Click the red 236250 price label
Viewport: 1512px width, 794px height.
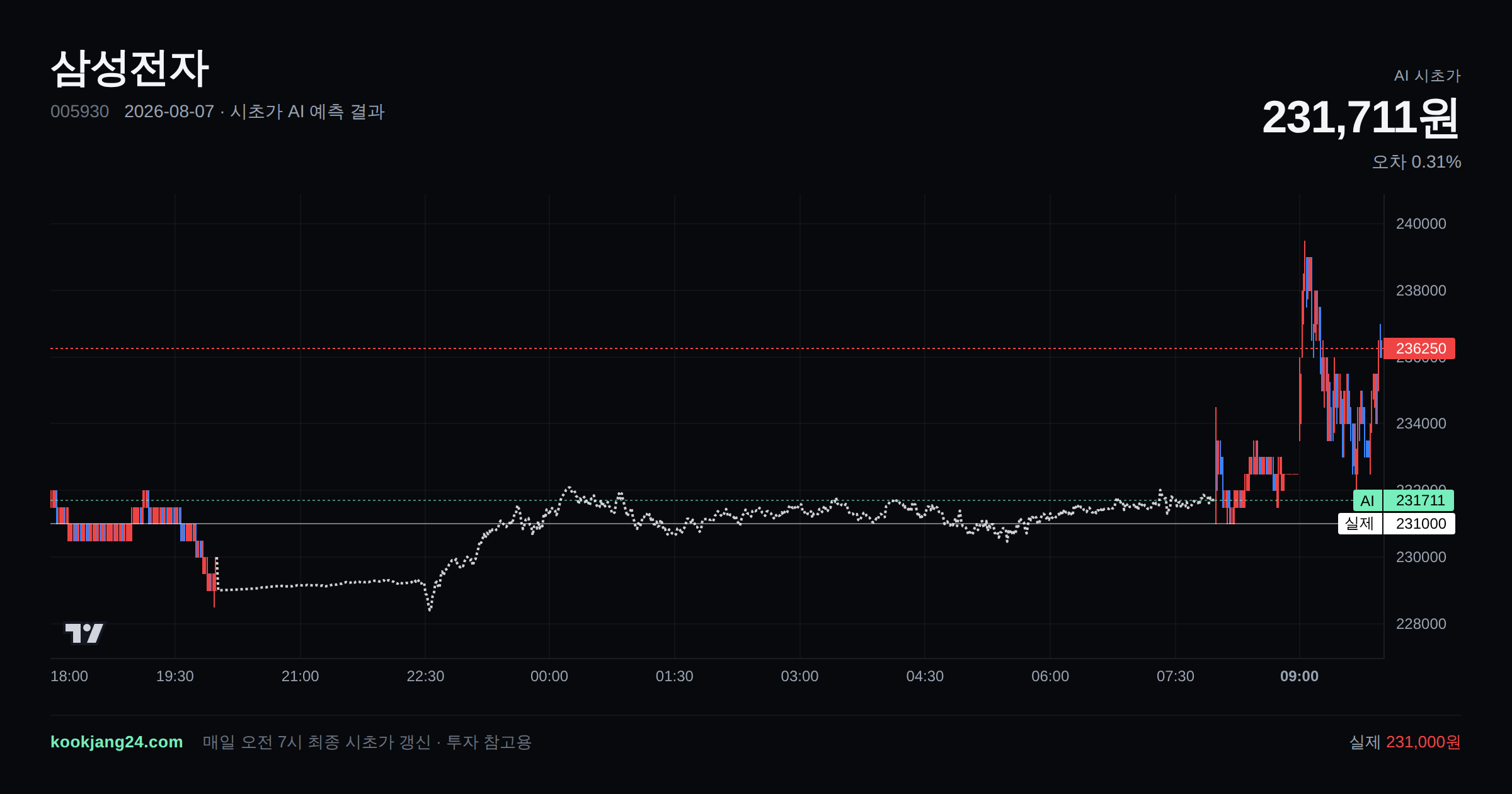coord(1419,348)
